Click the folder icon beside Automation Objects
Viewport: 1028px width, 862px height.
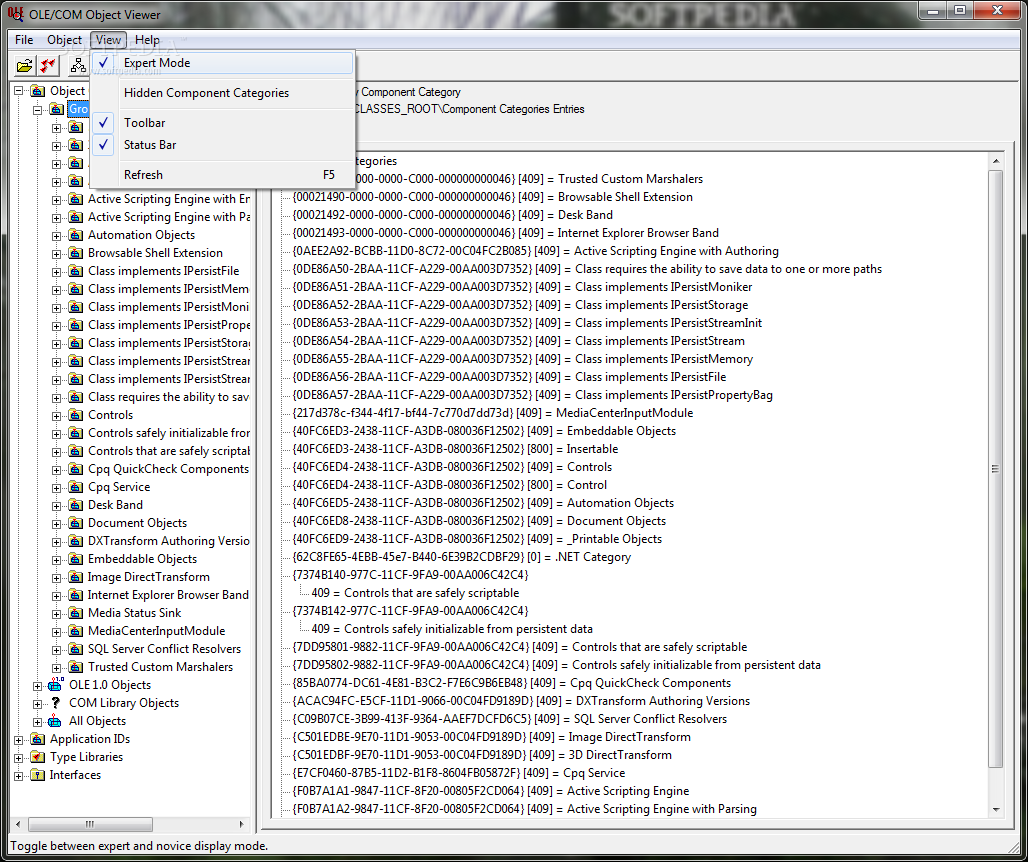coord(76,235)
